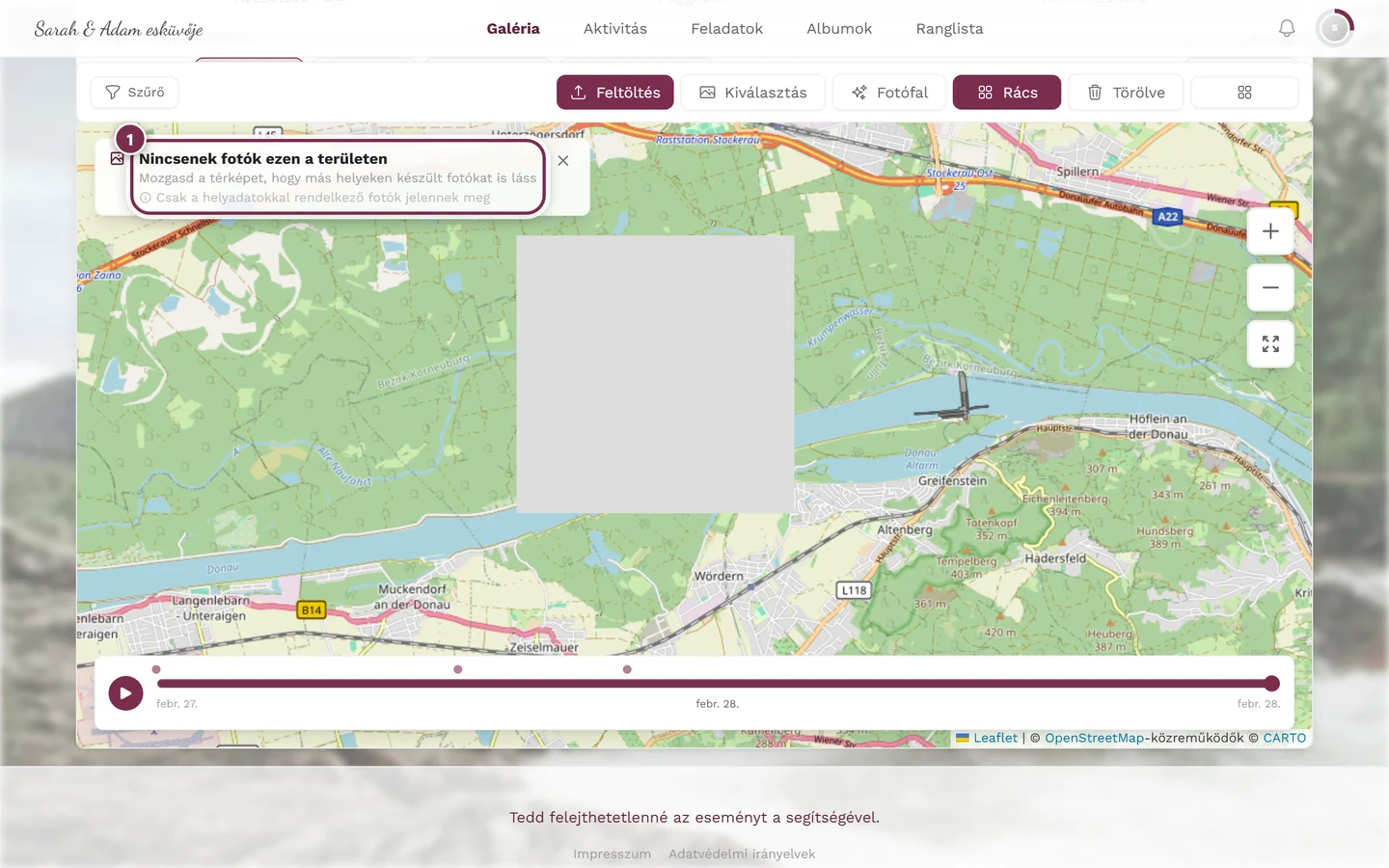Viewport: 1389px width, 868px height.
Task: Click the A22 motorway sign on map
Action: pos(1168,217)
